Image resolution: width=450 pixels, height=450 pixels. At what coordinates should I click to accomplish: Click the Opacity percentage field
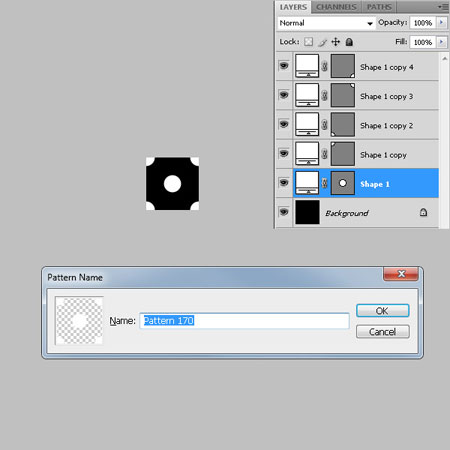[423, 23]
